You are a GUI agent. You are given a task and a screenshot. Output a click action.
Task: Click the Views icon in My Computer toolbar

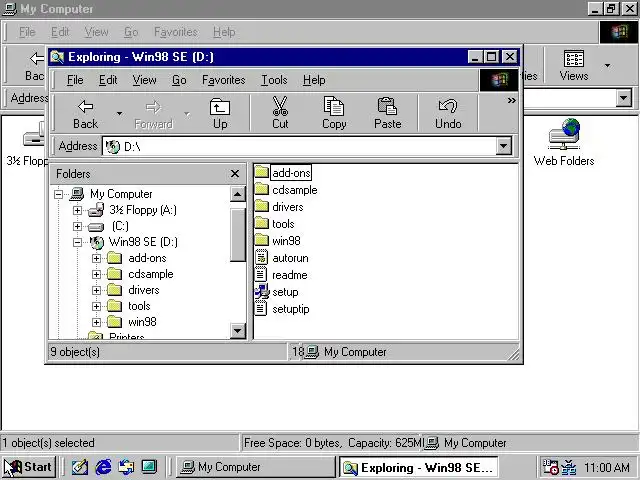573,58
